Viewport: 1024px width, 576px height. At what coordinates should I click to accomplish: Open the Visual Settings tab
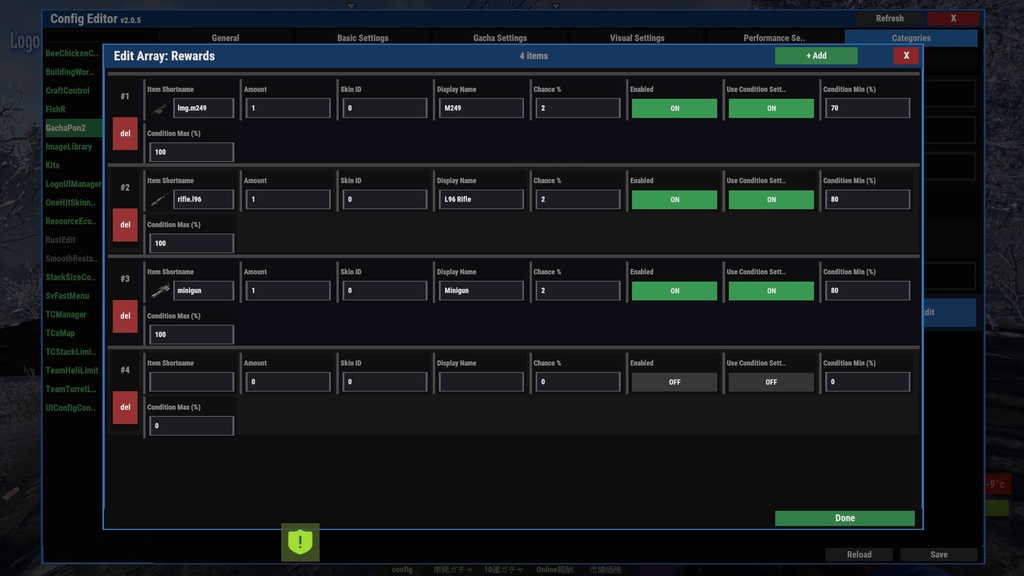click(636, 37)
